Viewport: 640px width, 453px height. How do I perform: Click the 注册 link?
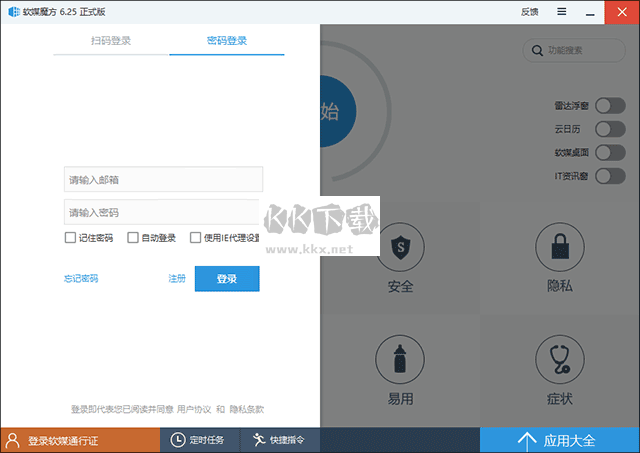(x=177, y=279)
